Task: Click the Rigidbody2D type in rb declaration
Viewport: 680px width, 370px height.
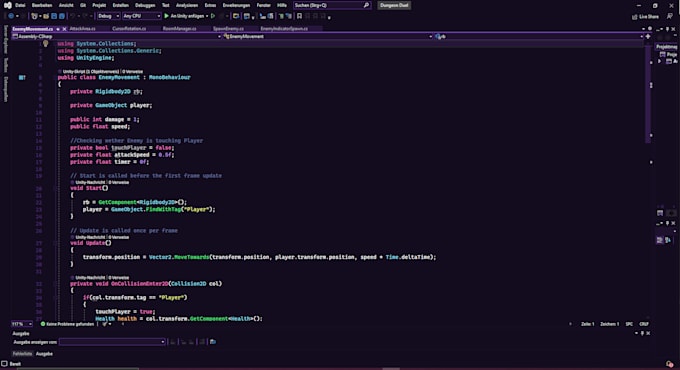Action: pyautogui.click(x=113, y=92)
